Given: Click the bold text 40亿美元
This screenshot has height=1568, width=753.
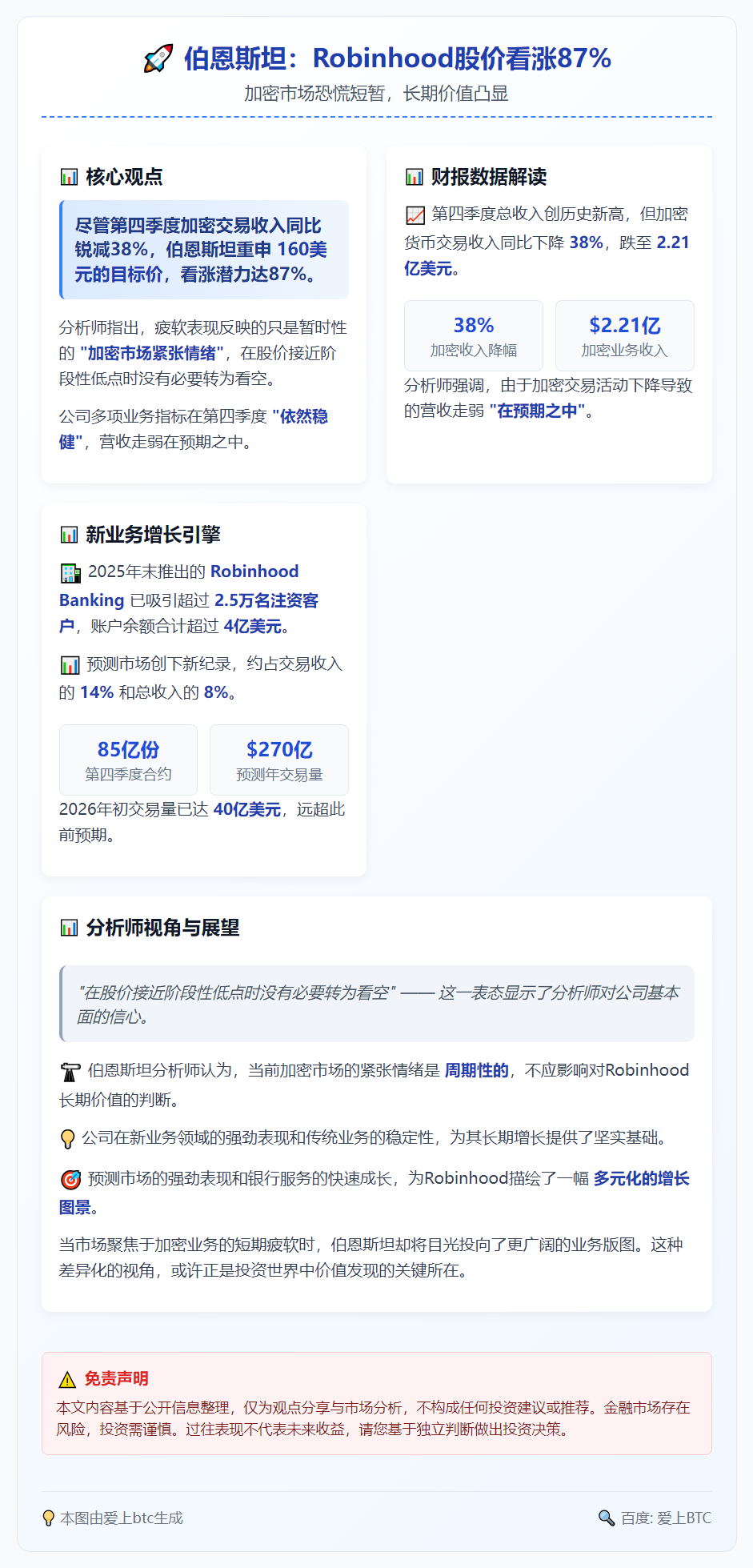Looking at the screenshot, I should coord(247,809).
